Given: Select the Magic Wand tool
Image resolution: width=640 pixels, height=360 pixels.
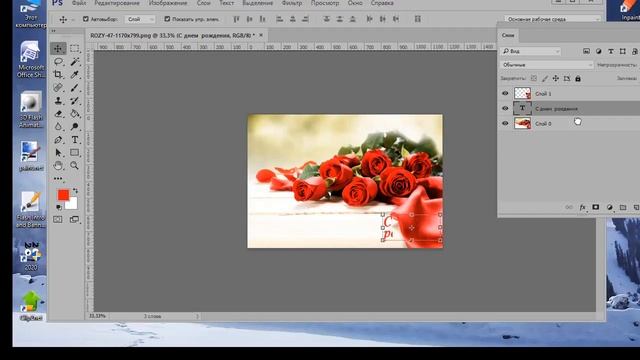Looking at the screenshot, I should 74,62.
